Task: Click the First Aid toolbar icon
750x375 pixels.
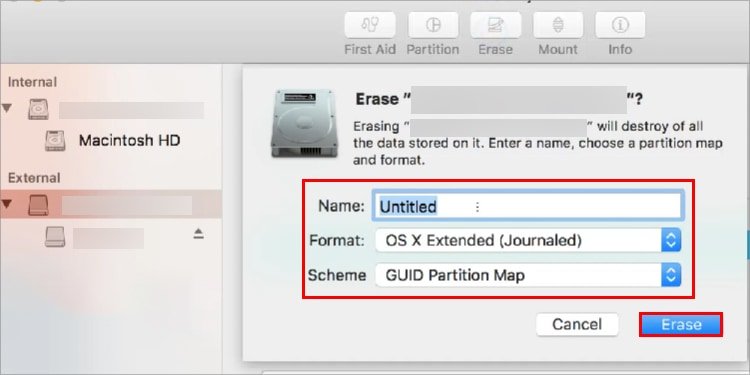Action: [370, 25]
